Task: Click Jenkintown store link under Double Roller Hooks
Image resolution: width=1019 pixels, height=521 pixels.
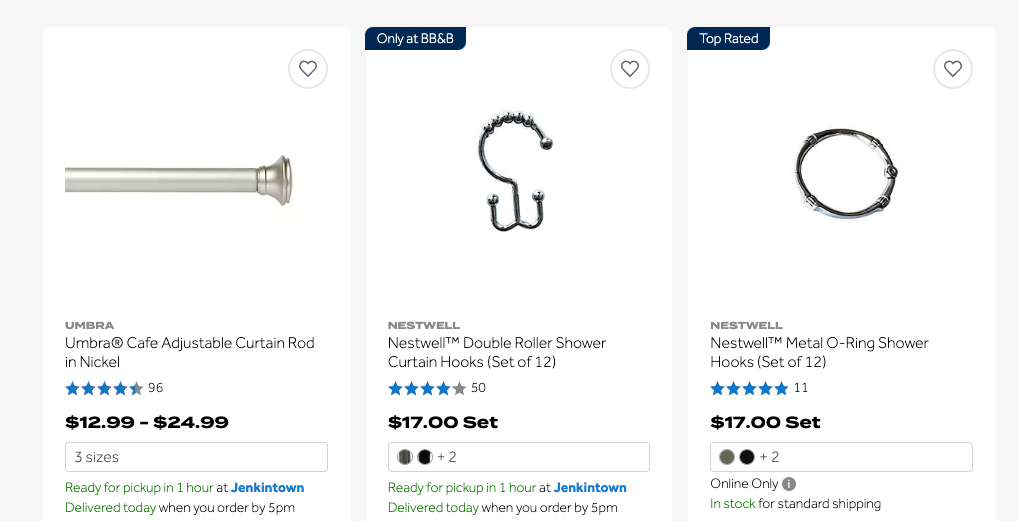Action: pyautogui.click(x=590, y=488)
